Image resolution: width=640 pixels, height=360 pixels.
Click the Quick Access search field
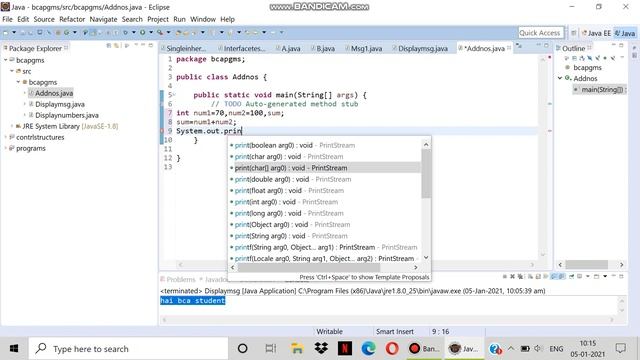coord(541,33)
